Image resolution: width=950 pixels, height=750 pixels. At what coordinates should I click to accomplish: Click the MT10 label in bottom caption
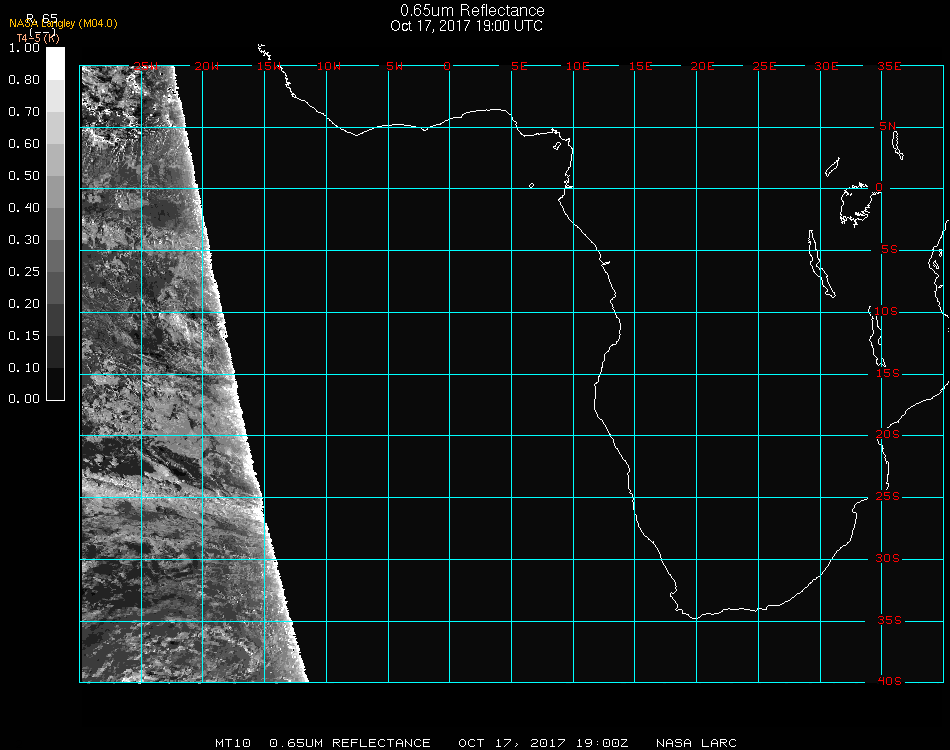click(x=233, y=743)
